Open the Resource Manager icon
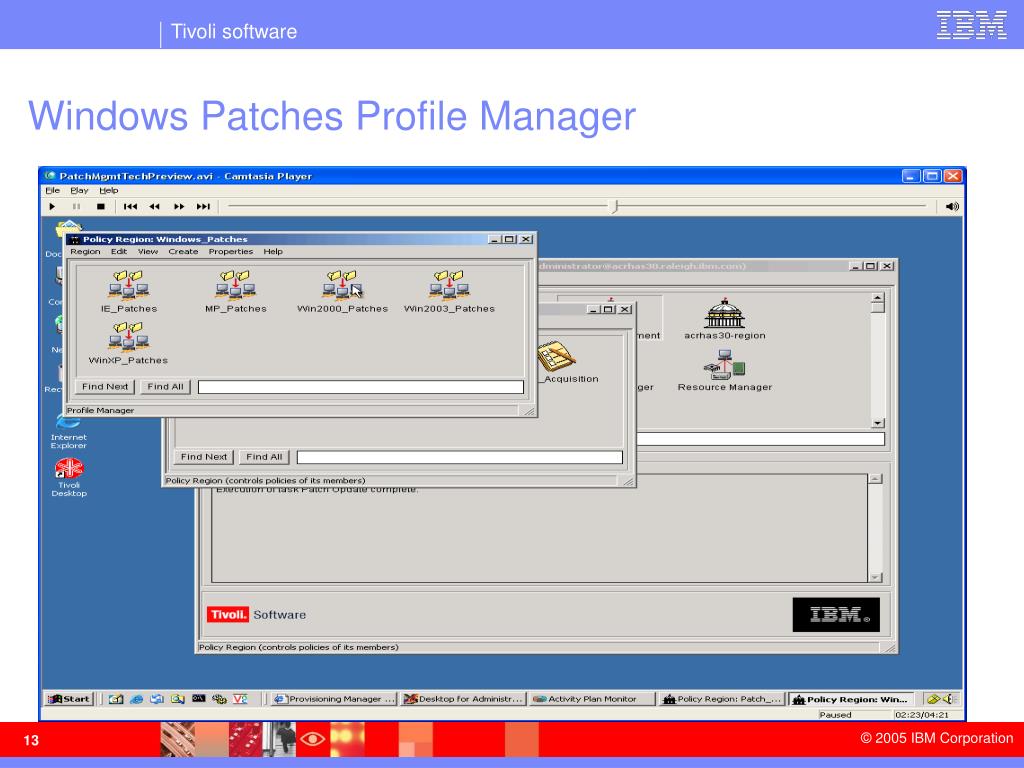 (724, 364)
